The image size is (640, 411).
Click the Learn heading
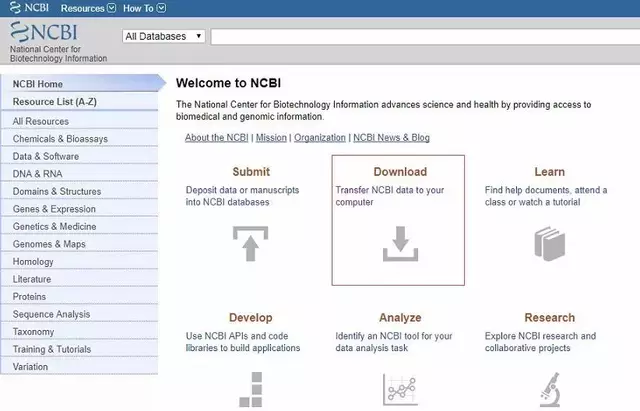[x=549, y=172]
